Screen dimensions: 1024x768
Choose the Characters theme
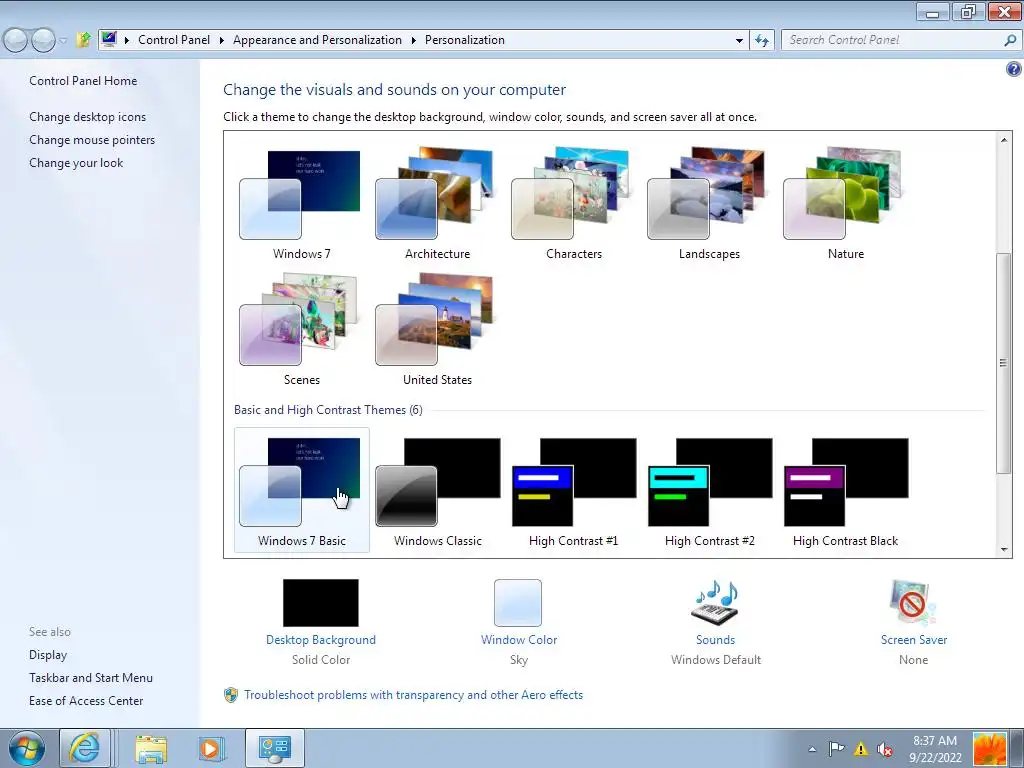pos(573,202)
